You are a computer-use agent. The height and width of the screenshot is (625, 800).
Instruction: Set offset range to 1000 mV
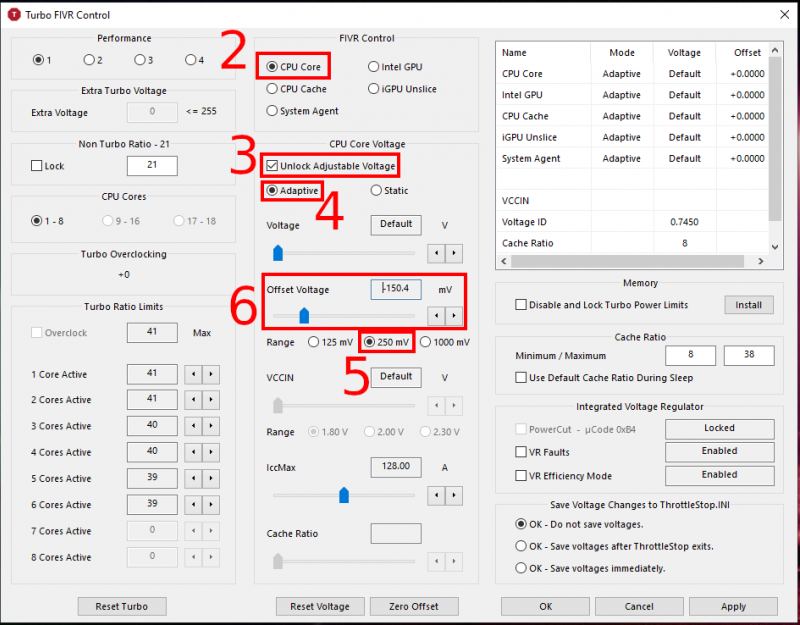[445, 342]
